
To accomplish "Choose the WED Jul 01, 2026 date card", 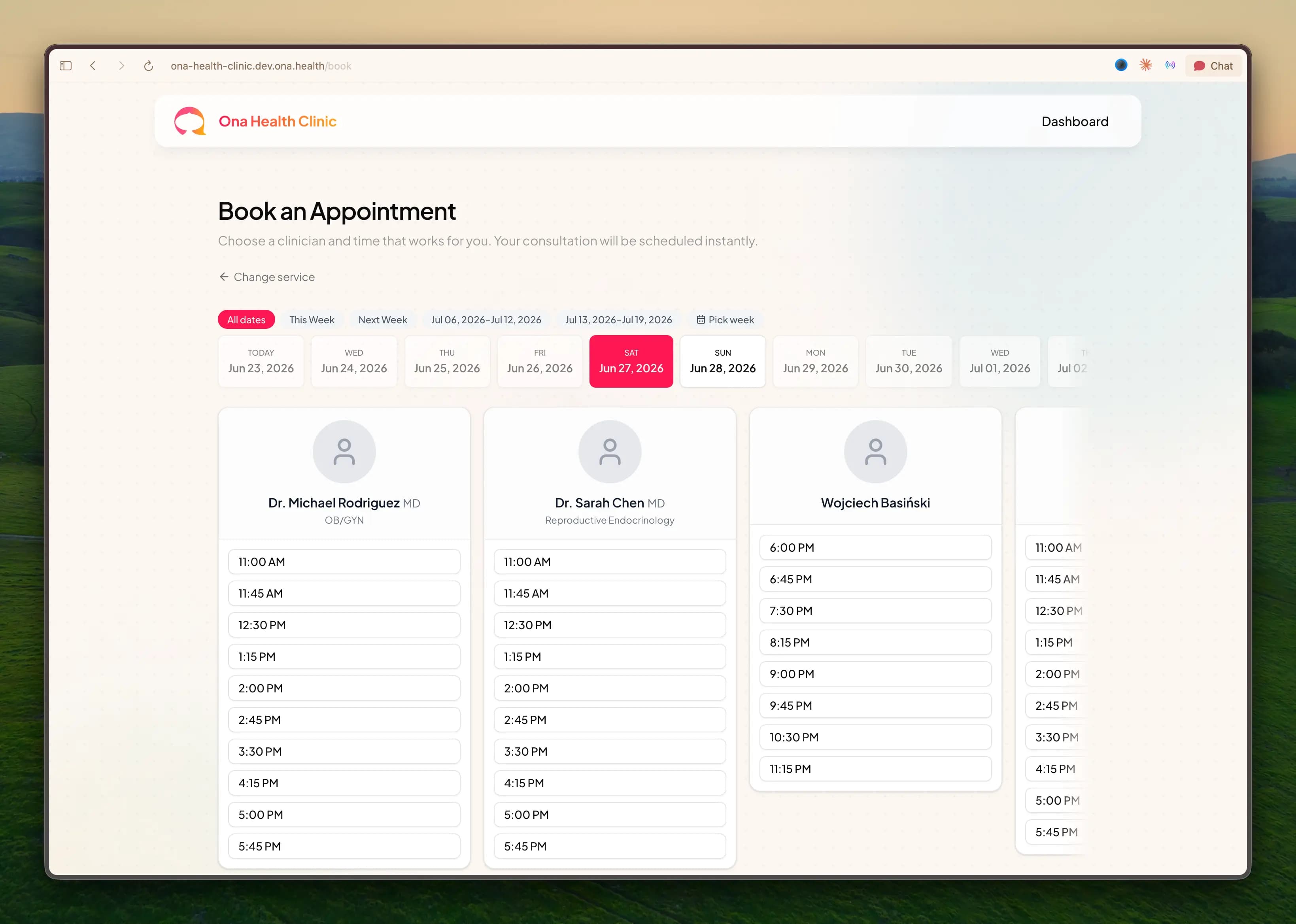I will [x=999, y=361].
